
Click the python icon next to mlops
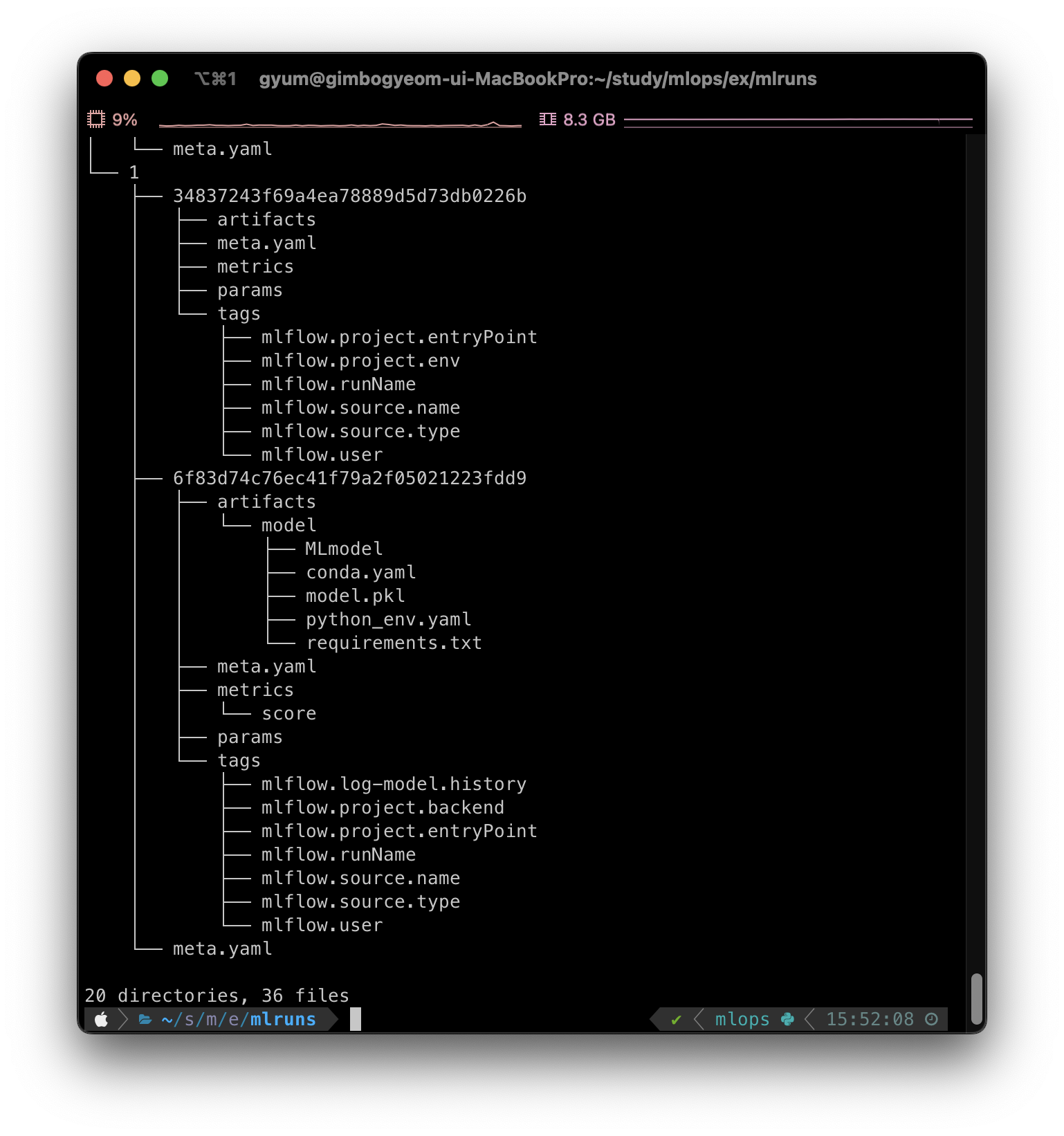[x=787, y=1019]
